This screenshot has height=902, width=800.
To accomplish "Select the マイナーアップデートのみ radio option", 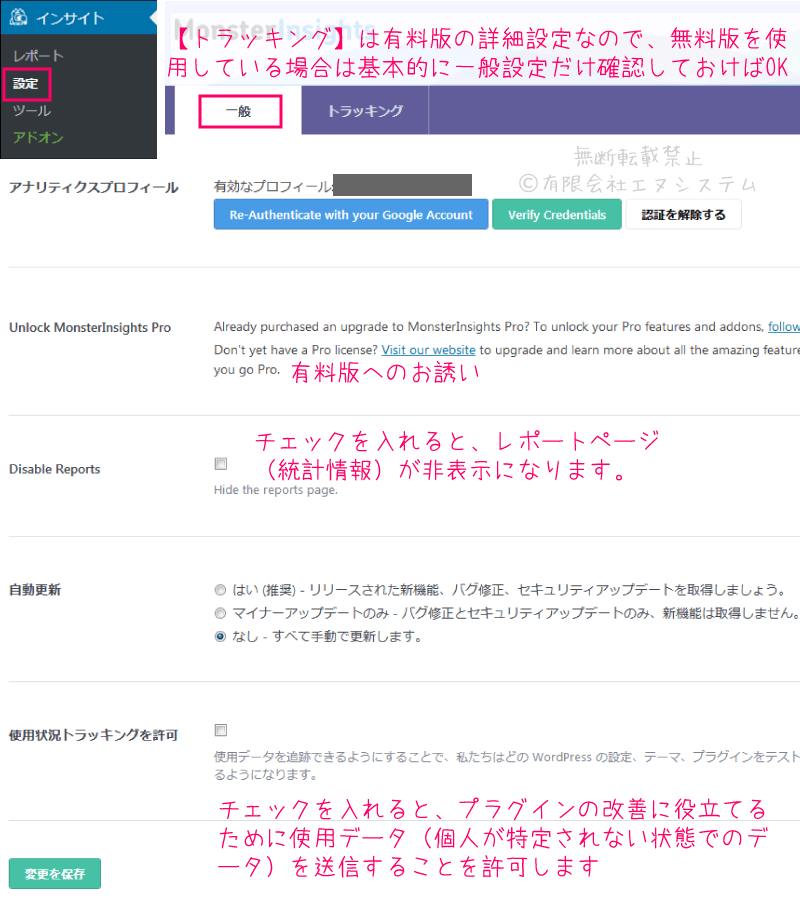I will (220, 613).
